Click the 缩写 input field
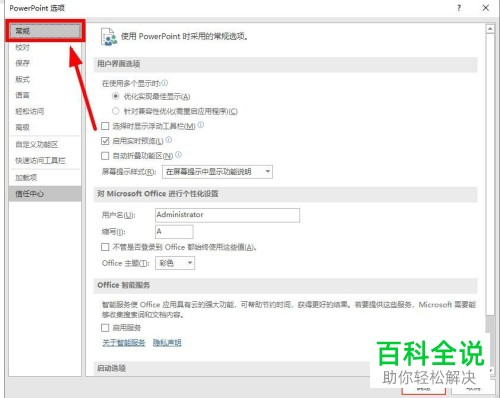 click(x=174, y=231)
